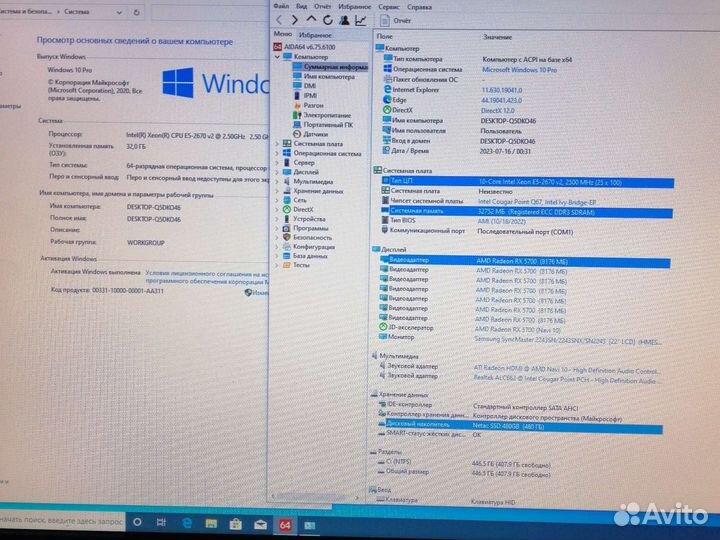
Task: Click the Intel Cougar Point Q67 chipset link
Action: point(537,202)
